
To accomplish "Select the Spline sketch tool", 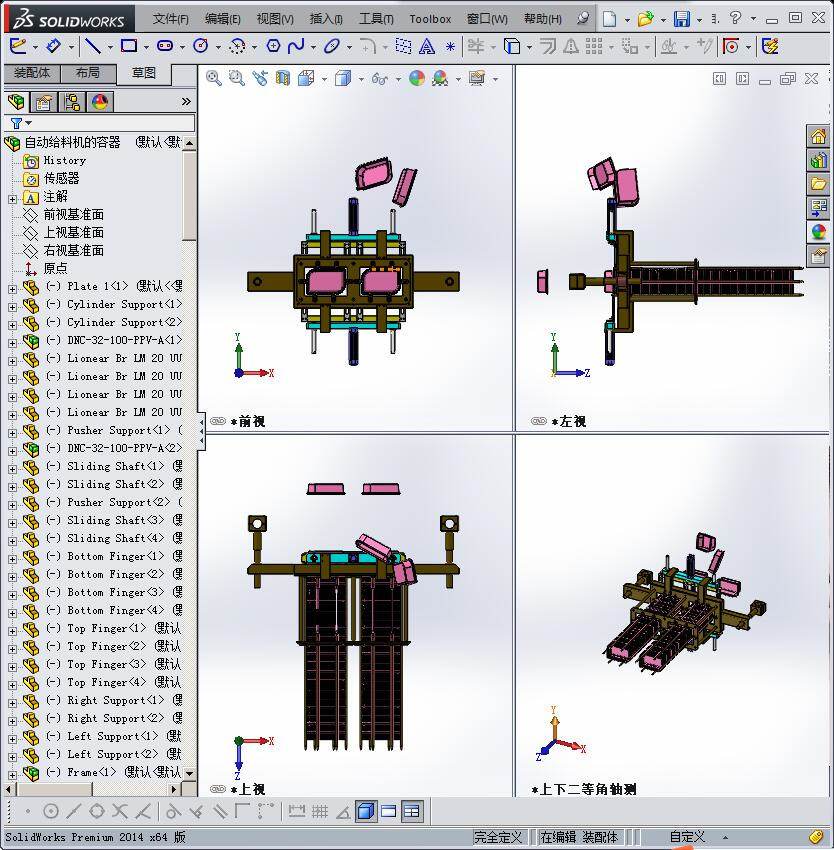I will tap(296, 47).
